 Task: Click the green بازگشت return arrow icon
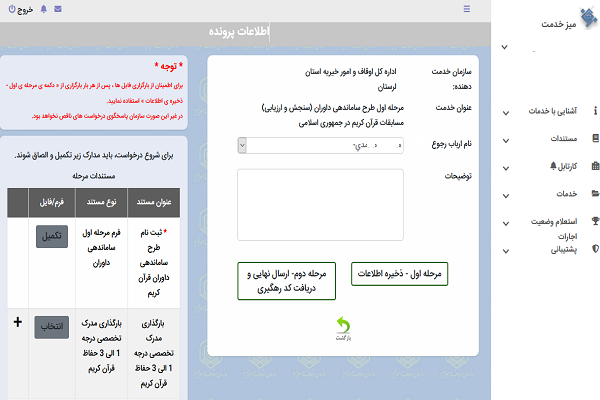[343, 325]
